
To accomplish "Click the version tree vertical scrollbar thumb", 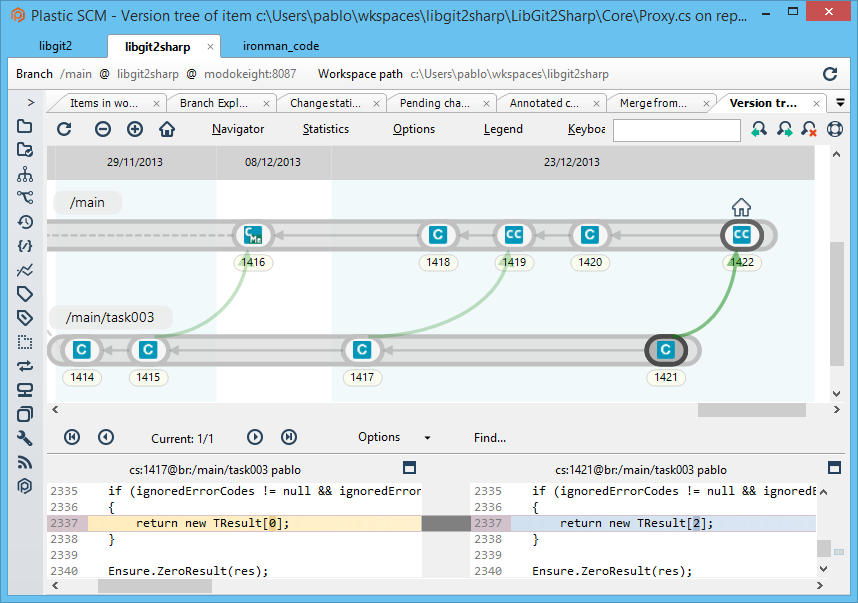I will pos(837,304).
